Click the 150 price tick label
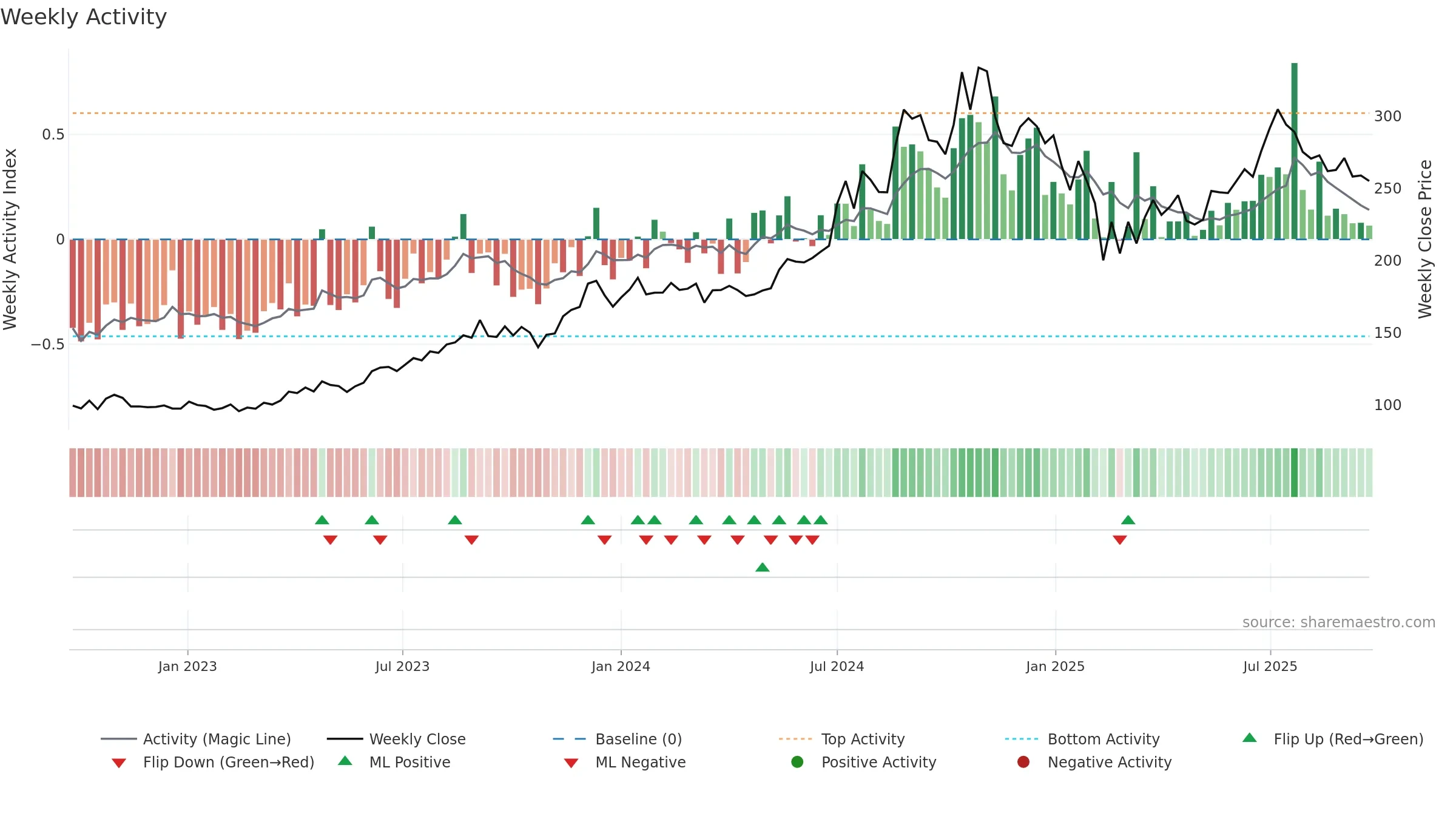This screenshot has height=819, width=1456. click(x=1388, y=332)
